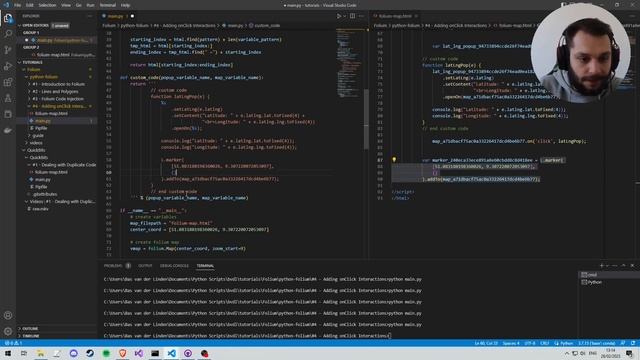Open main.py in the '#4 - Adding onClick' folder
Viewport: 640px width, 360px height.
[x=57, y=121]
